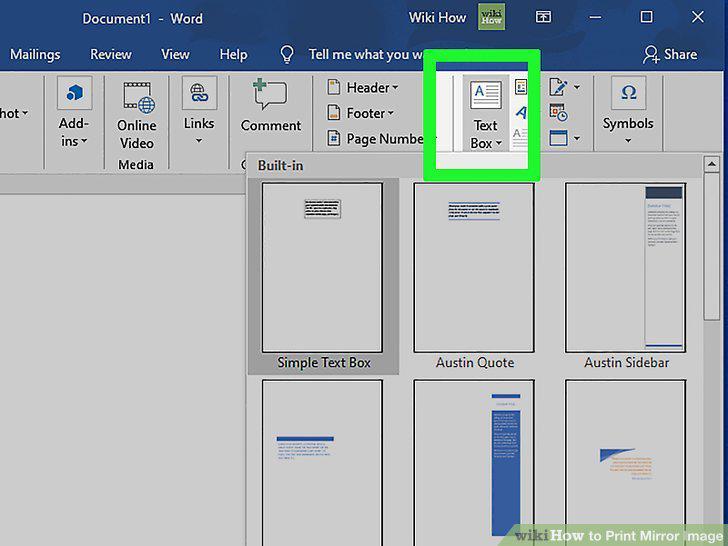Expand the Footer dropdown

pyautogui.click(x=390, y=113)
